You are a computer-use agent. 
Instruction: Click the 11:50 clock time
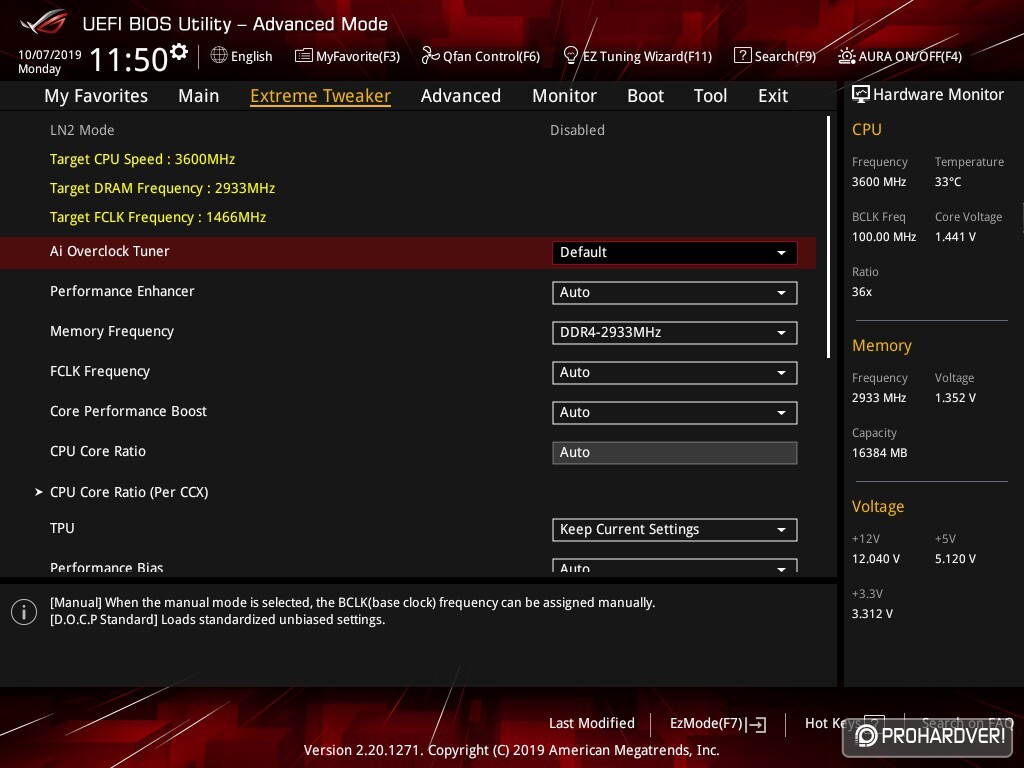[129, 59]
